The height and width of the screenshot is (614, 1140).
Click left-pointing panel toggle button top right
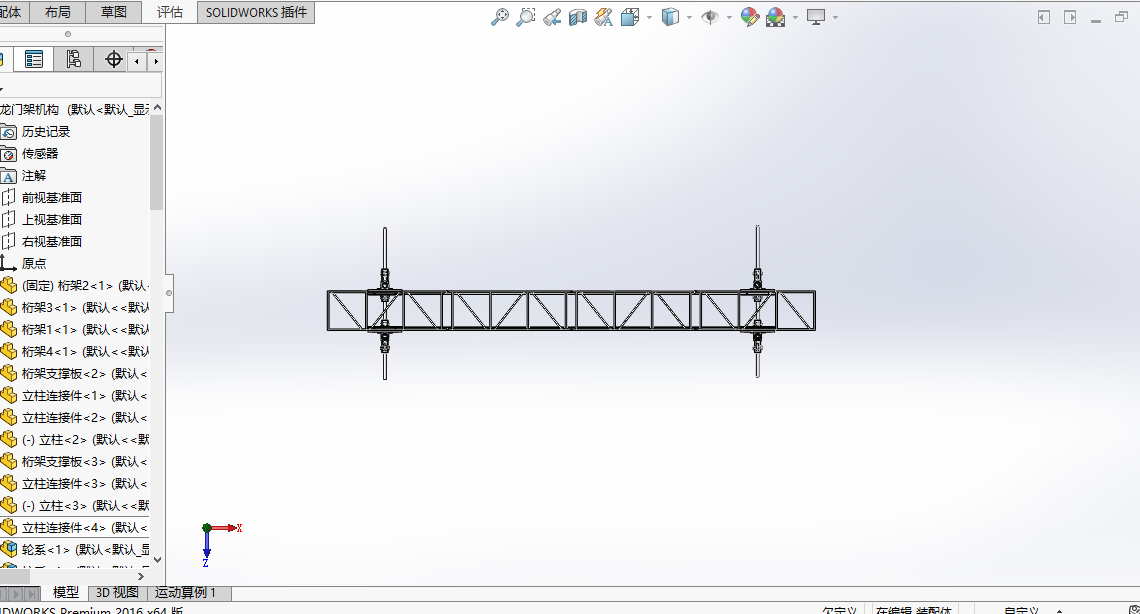coord(1044,17)
